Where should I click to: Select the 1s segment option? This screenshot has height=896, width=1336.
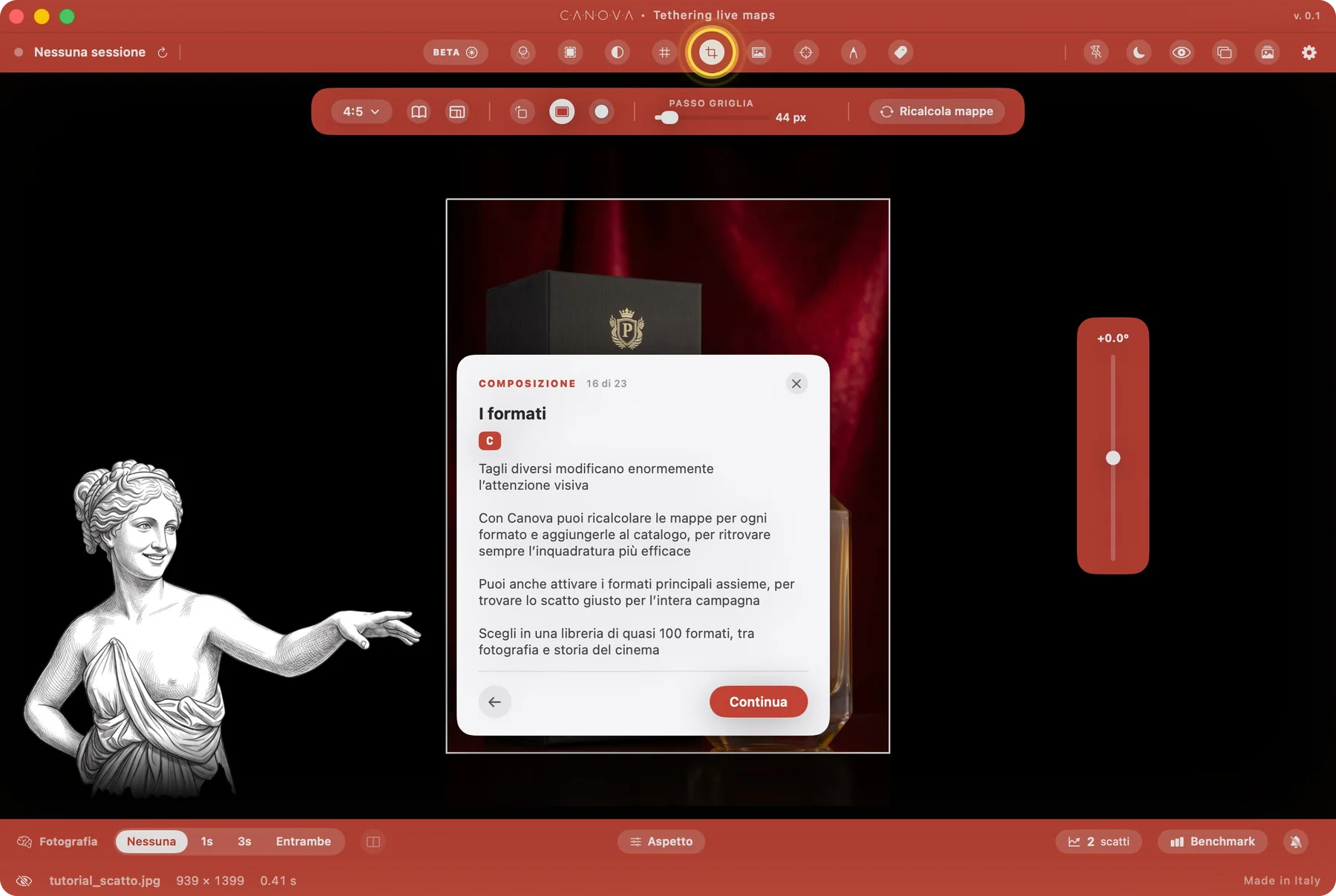pos(207,841)
